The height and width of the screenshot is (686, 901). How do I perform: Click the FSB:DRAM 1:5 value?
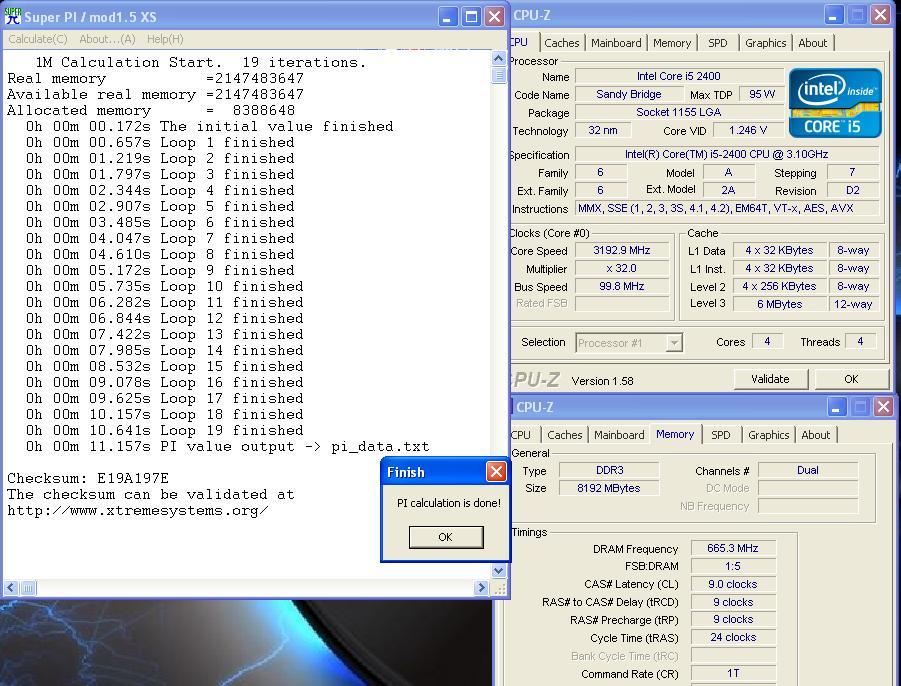(733, 566)
